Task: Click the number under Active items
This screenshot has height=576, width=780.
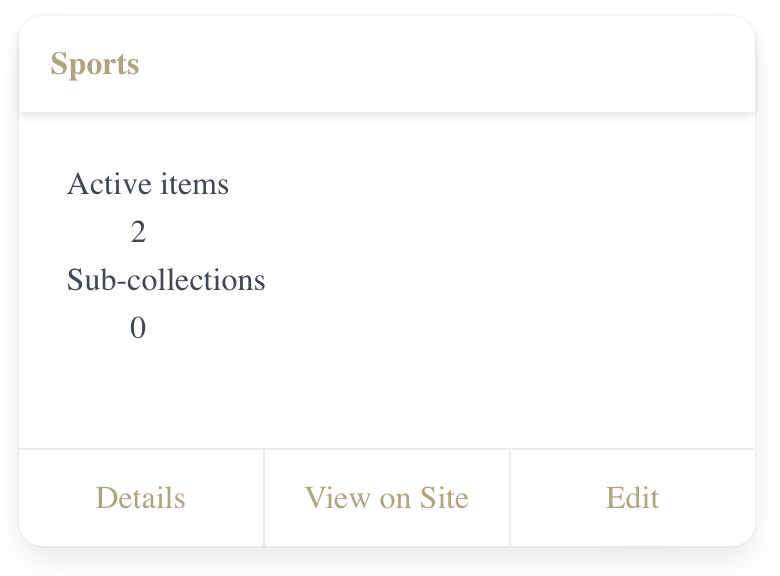Action: coord(138,233)
